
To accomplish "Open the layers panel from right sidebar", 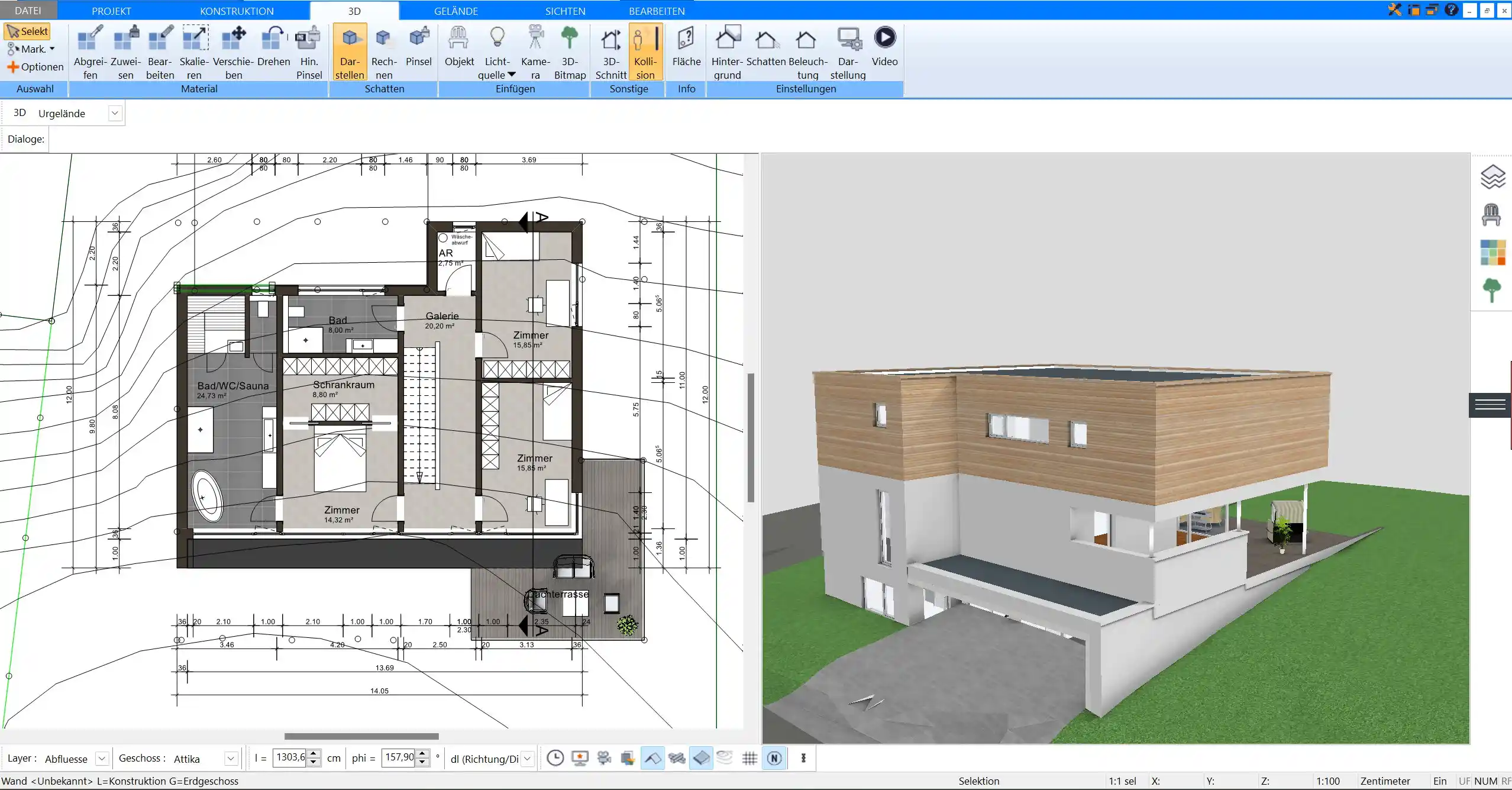I will 1492,177.
